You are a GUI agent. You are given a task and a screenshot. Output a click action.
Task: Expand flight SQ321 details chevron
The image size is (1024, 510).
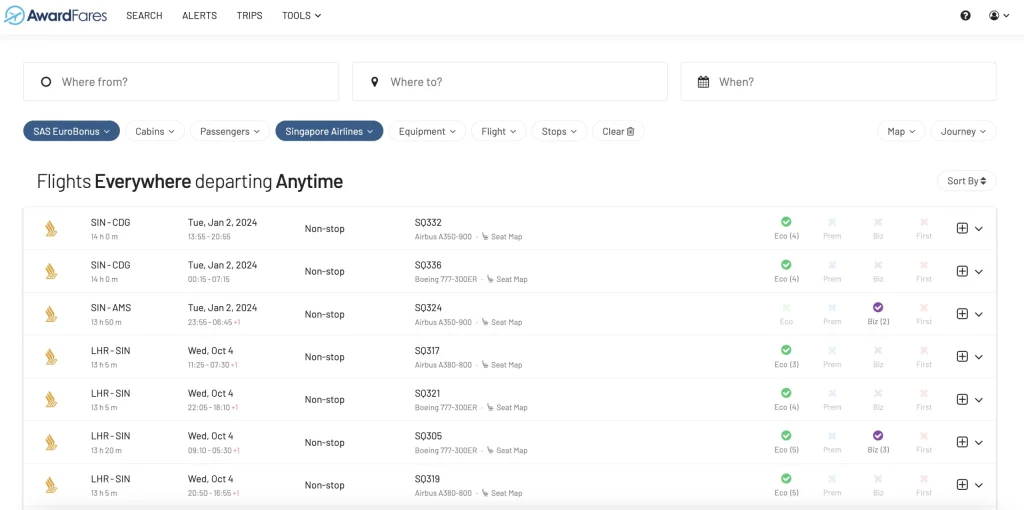tap(978, 400)
